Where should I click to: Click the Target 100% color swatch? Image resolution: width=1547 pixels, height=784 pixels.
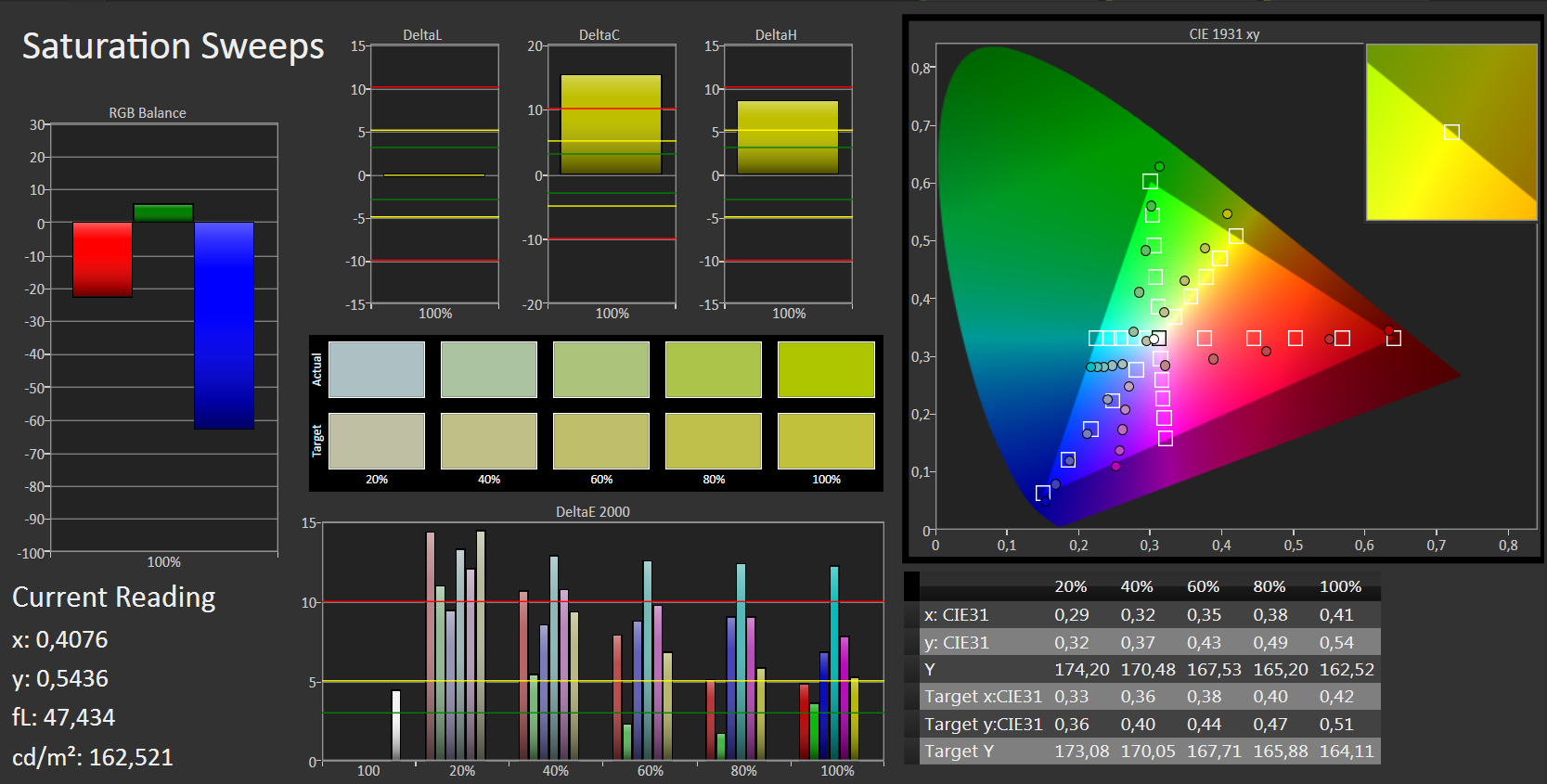(x=826, y=441)
